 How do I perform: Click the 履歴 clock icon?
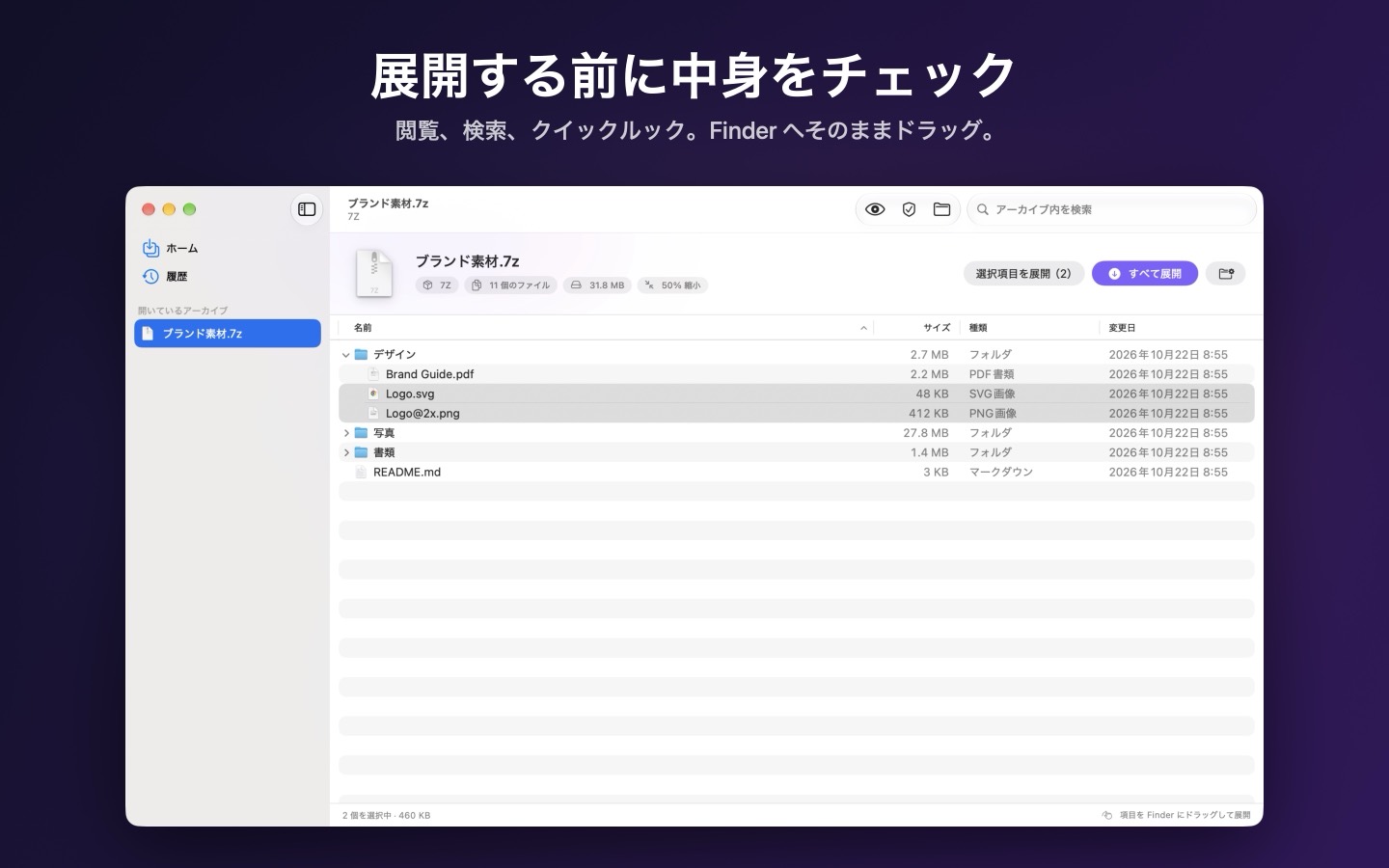[150, 277]
